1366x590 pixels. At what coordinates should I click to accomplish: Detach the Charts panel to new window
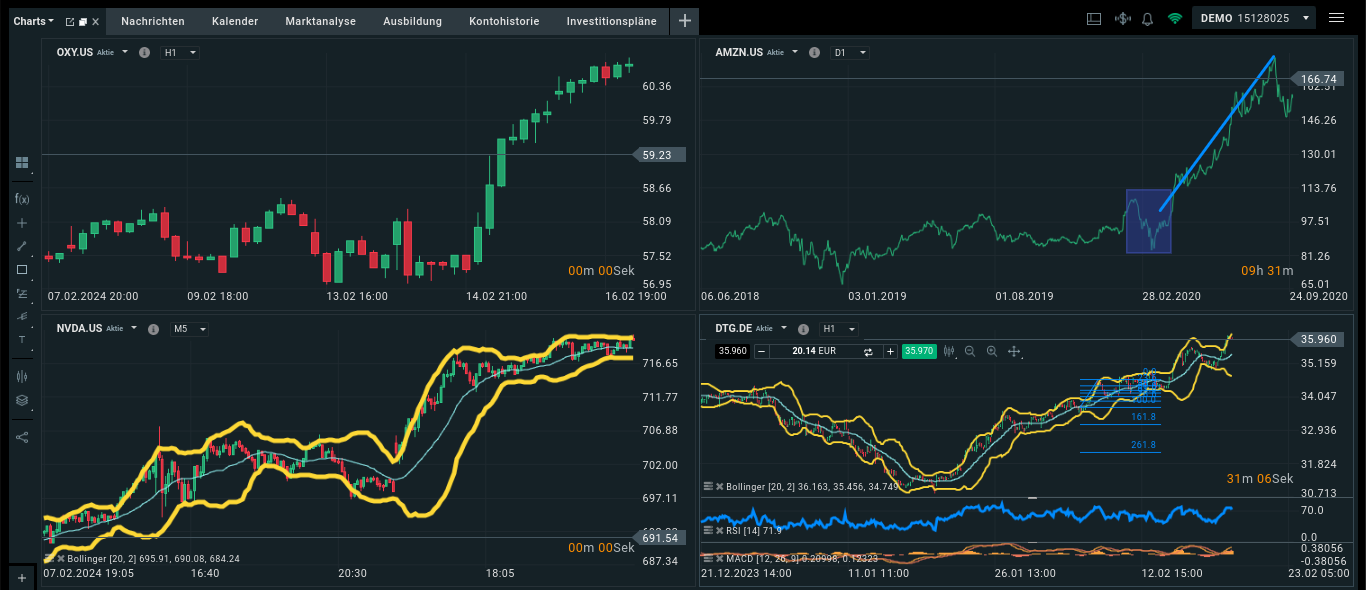tap(69, 21)
